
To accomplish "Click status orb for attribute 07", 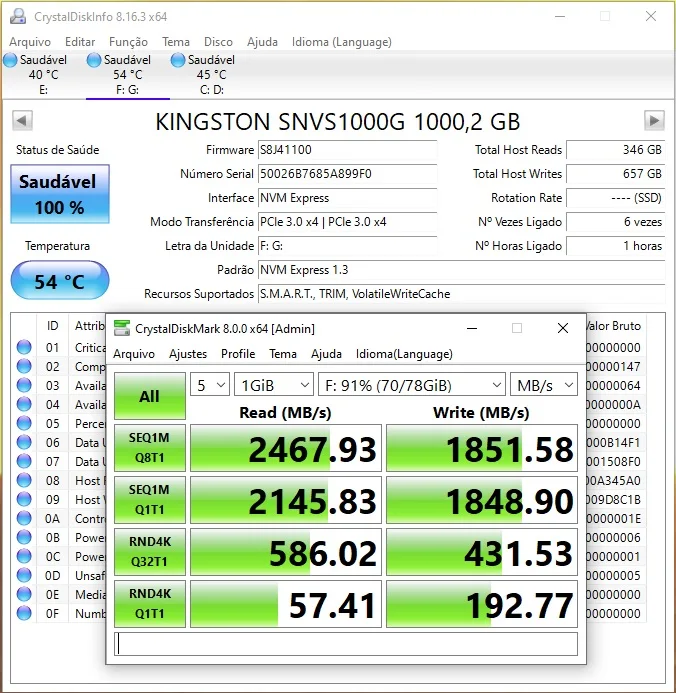I will point(24,461).
